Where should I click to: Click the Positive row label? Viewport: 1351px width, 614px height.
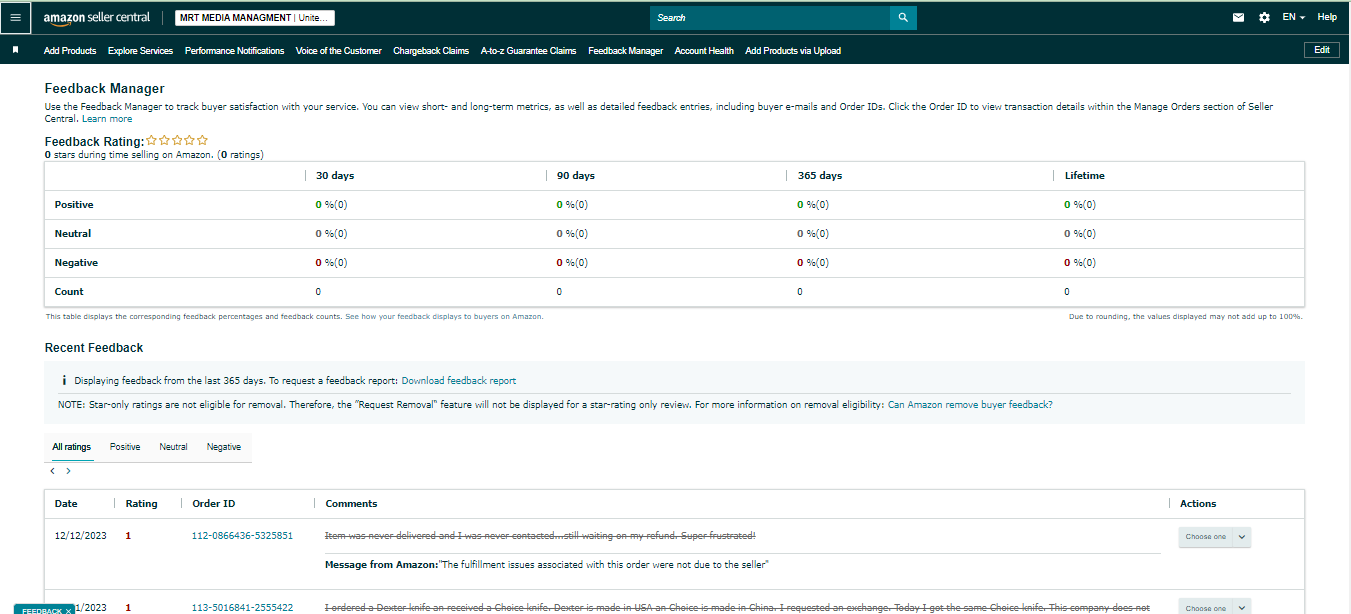(74, 205)
